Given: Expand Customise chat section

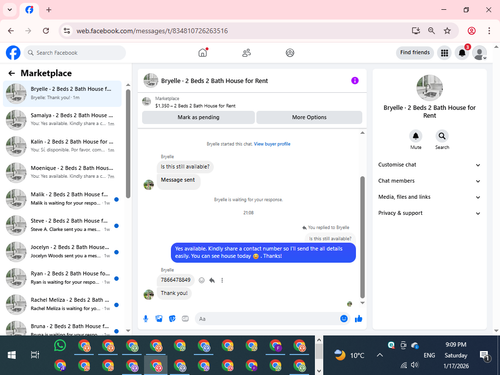Looking at the screenshot, I should [x=429, y=165].
